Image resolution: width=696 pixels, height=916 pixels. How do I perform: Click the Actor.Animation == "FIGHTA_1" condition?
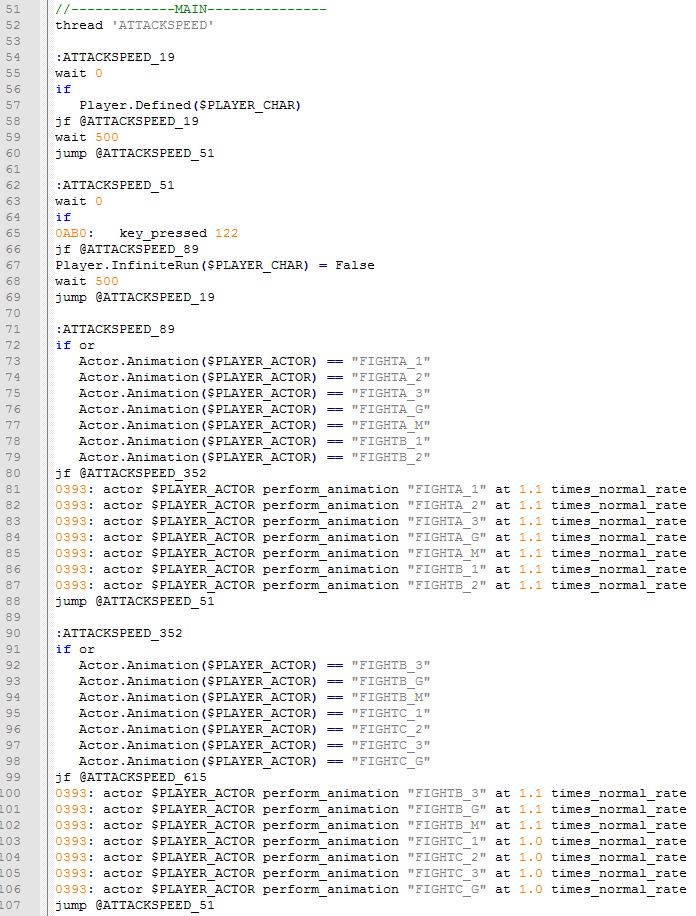(255, 362)
